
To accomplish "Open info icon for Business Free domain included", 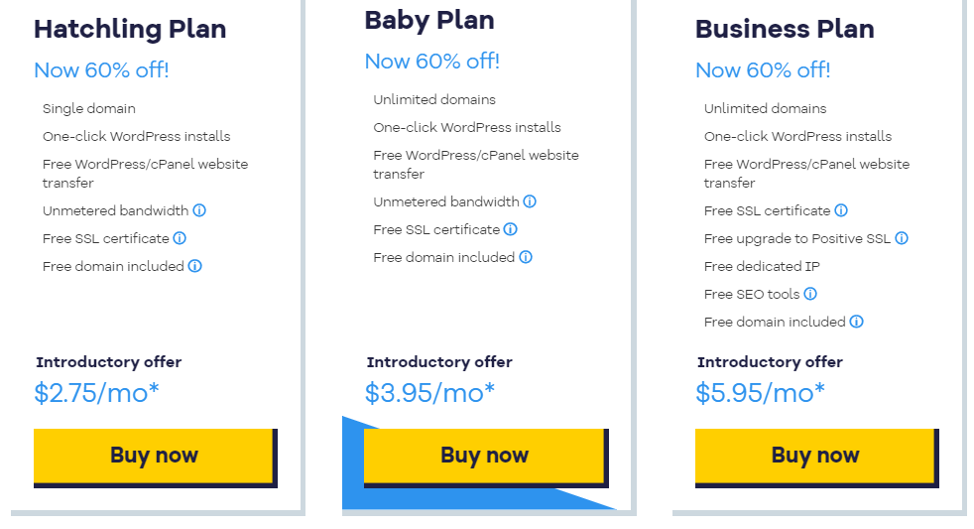I will click(857, 322).
